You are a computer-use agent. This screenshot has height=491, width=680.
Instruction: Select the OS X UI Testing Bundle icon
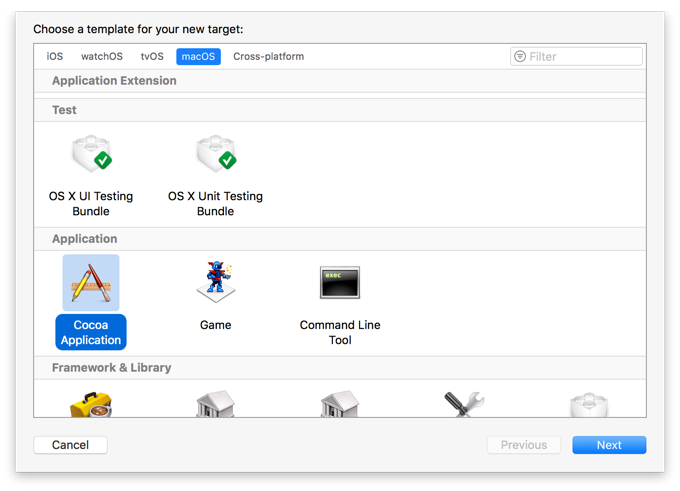[92, 154]
